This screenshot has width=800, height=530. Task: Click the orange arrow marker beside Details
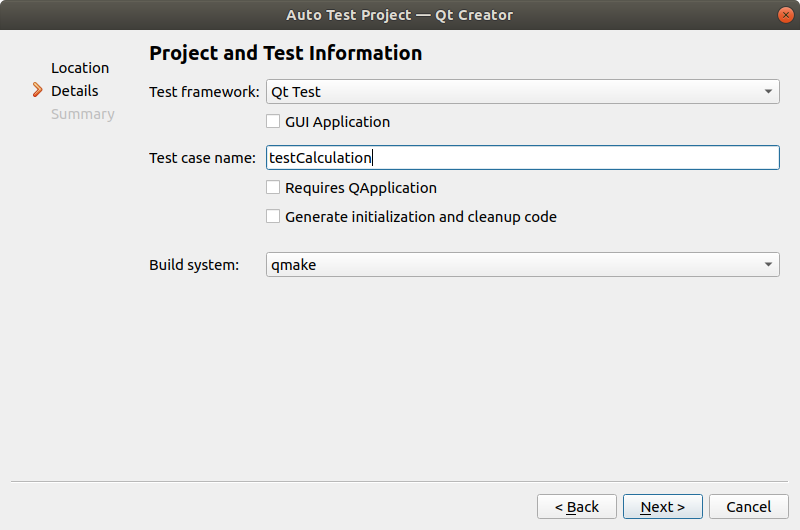[38, 91]
